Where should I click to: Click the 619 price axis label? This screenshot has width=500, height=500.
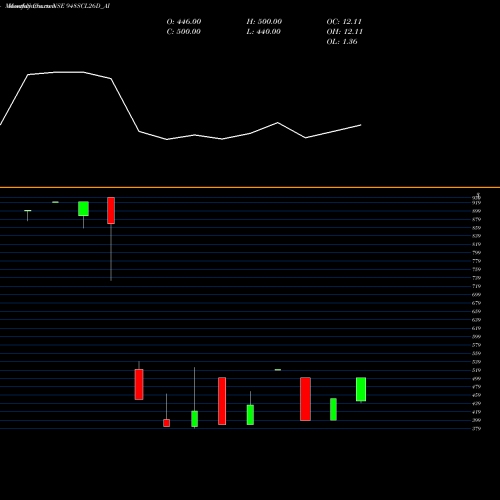point(476,328)
